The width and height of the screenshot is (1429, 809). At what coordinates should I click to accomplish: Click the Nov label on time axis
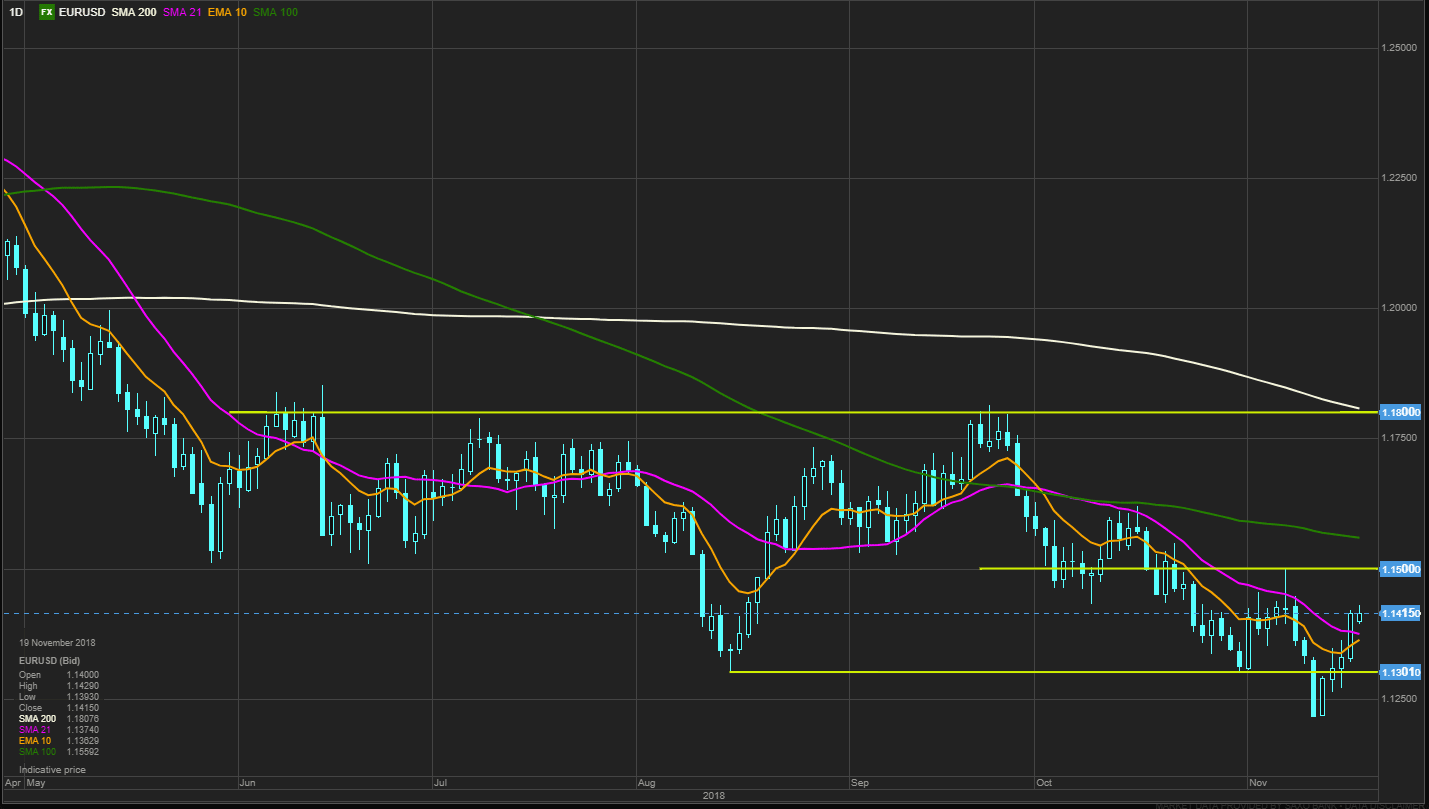coord(1259,782)
